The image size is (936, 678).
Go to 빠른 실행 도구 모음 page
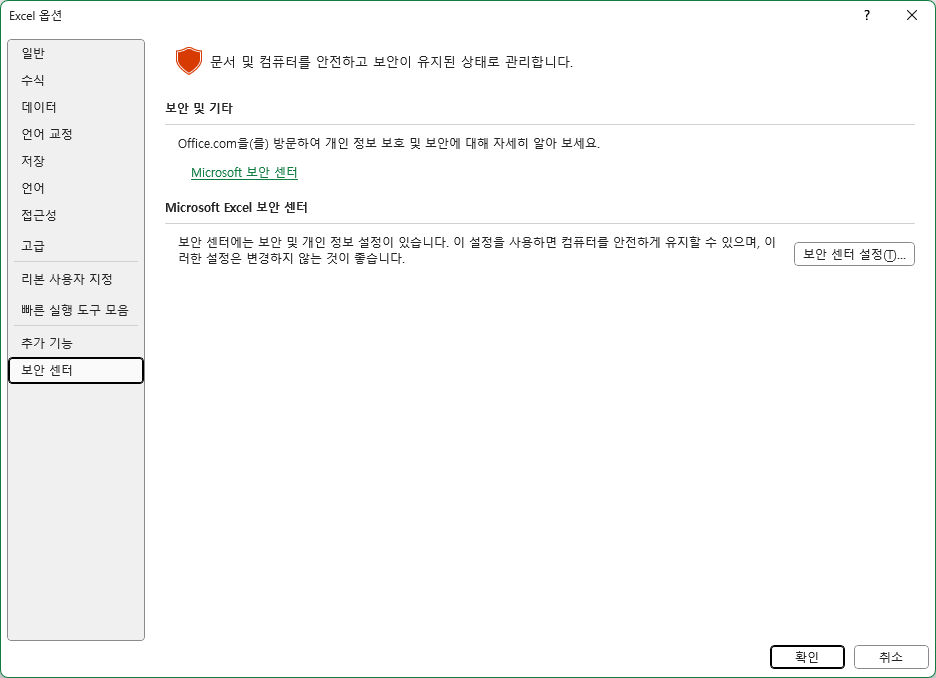(x=76, y=310)
